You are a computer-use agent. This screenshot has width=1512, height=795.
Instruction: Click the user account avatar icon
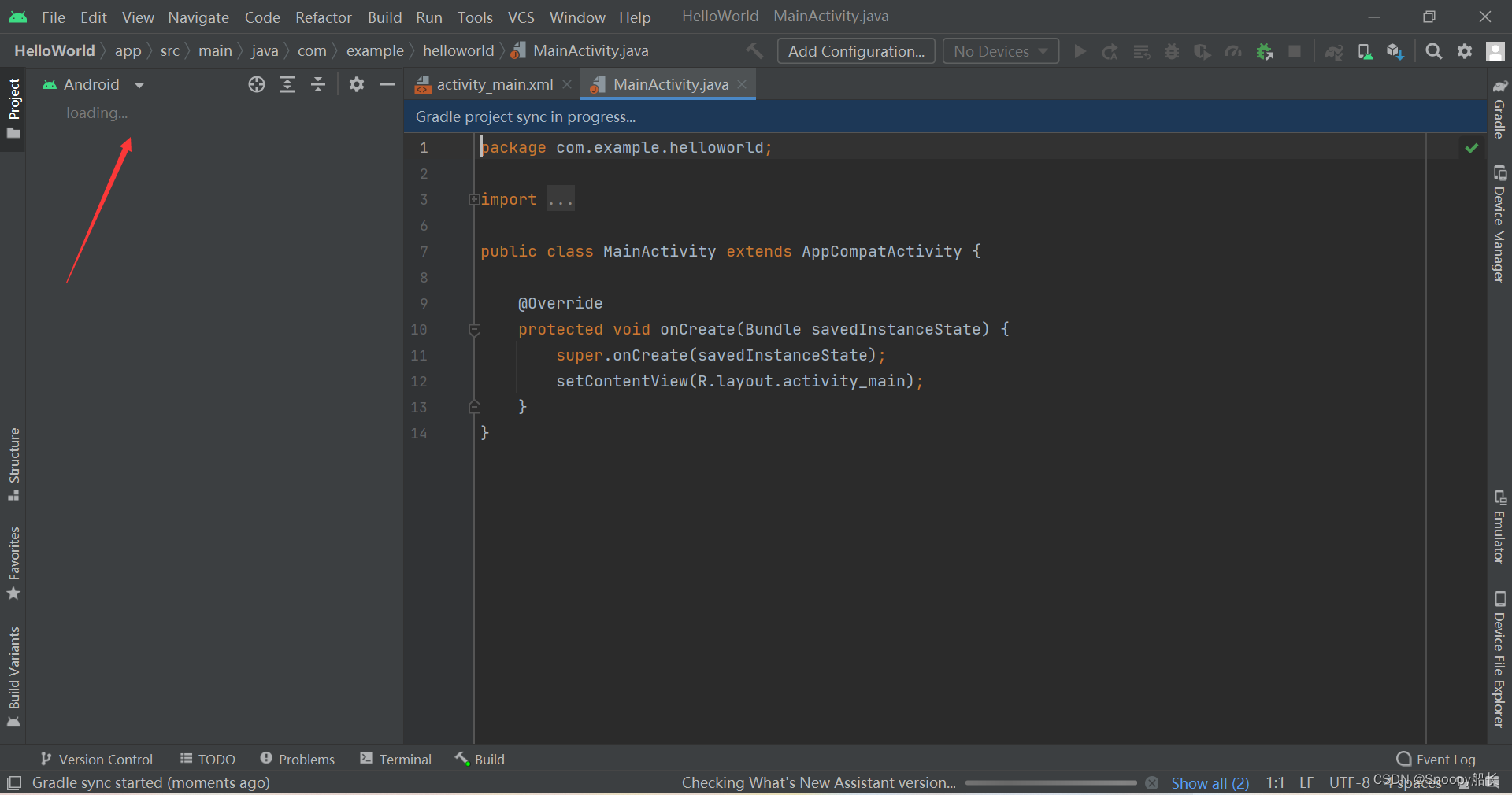tap(1495, 51)
